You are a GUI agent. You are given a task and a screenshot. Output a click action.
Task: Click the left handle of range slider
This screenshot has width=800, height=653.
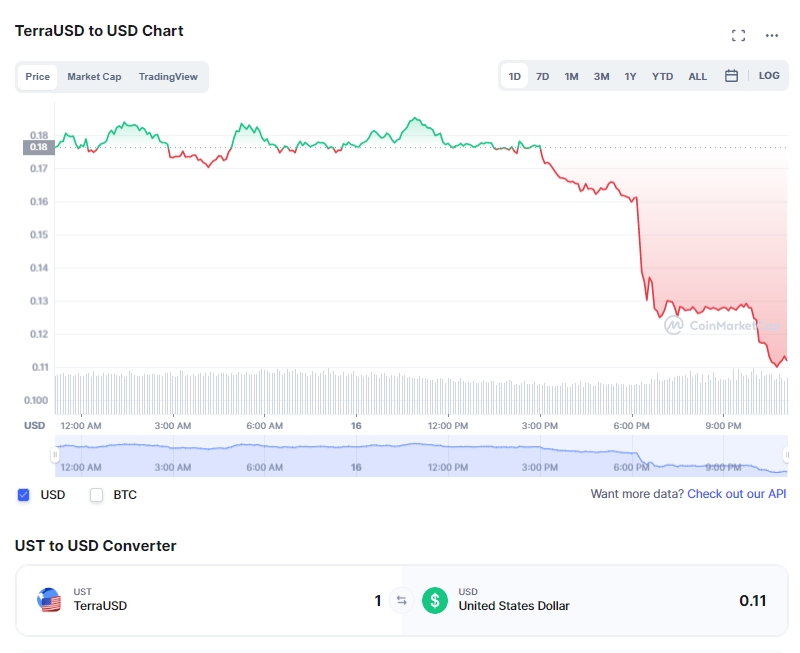pyautogui.click(x=56, y=456)
